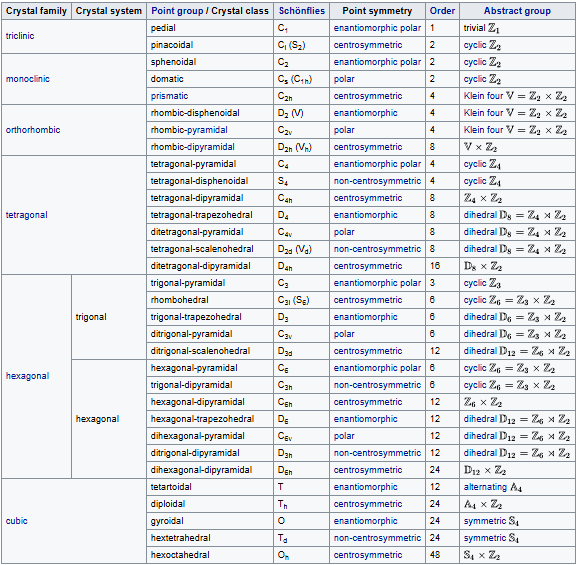
Task: Open dihedral link in tetragonal-trapezohedral row
Action: [x=480, y=215]
